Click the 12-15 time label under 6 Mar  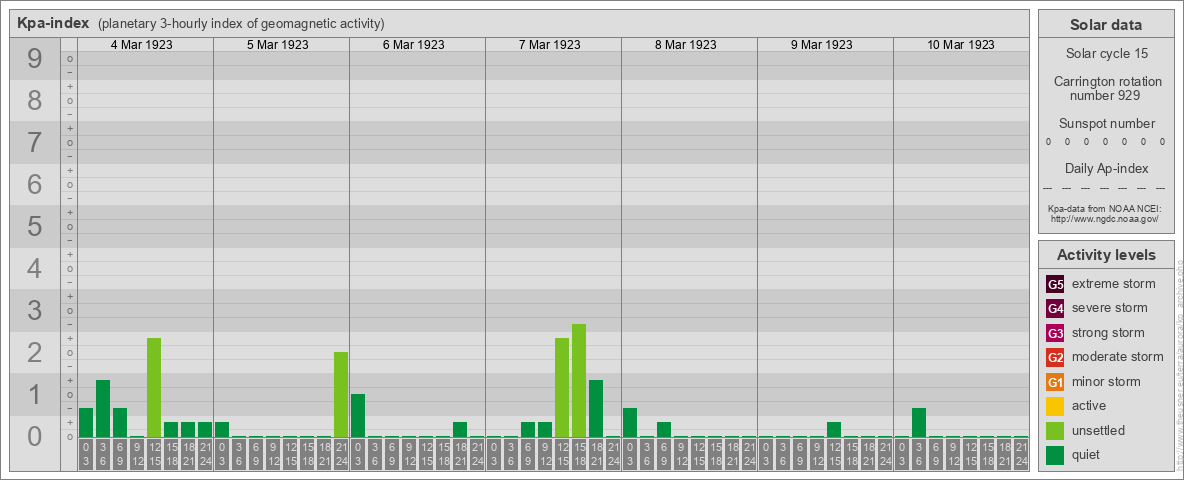coord(426,455)
